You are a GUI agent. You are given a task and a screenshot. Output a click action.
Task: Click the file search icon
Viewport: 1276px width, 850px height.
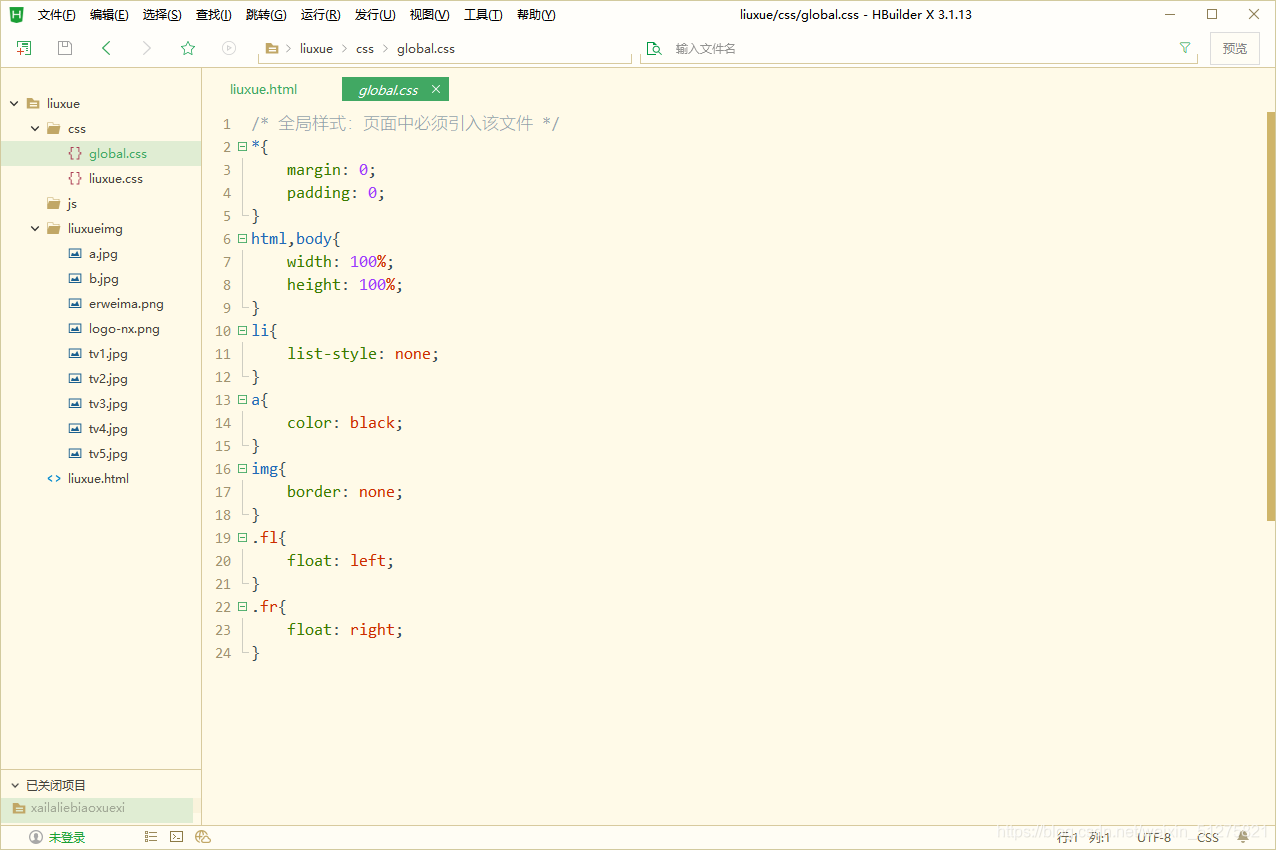[x=654, y=48]
